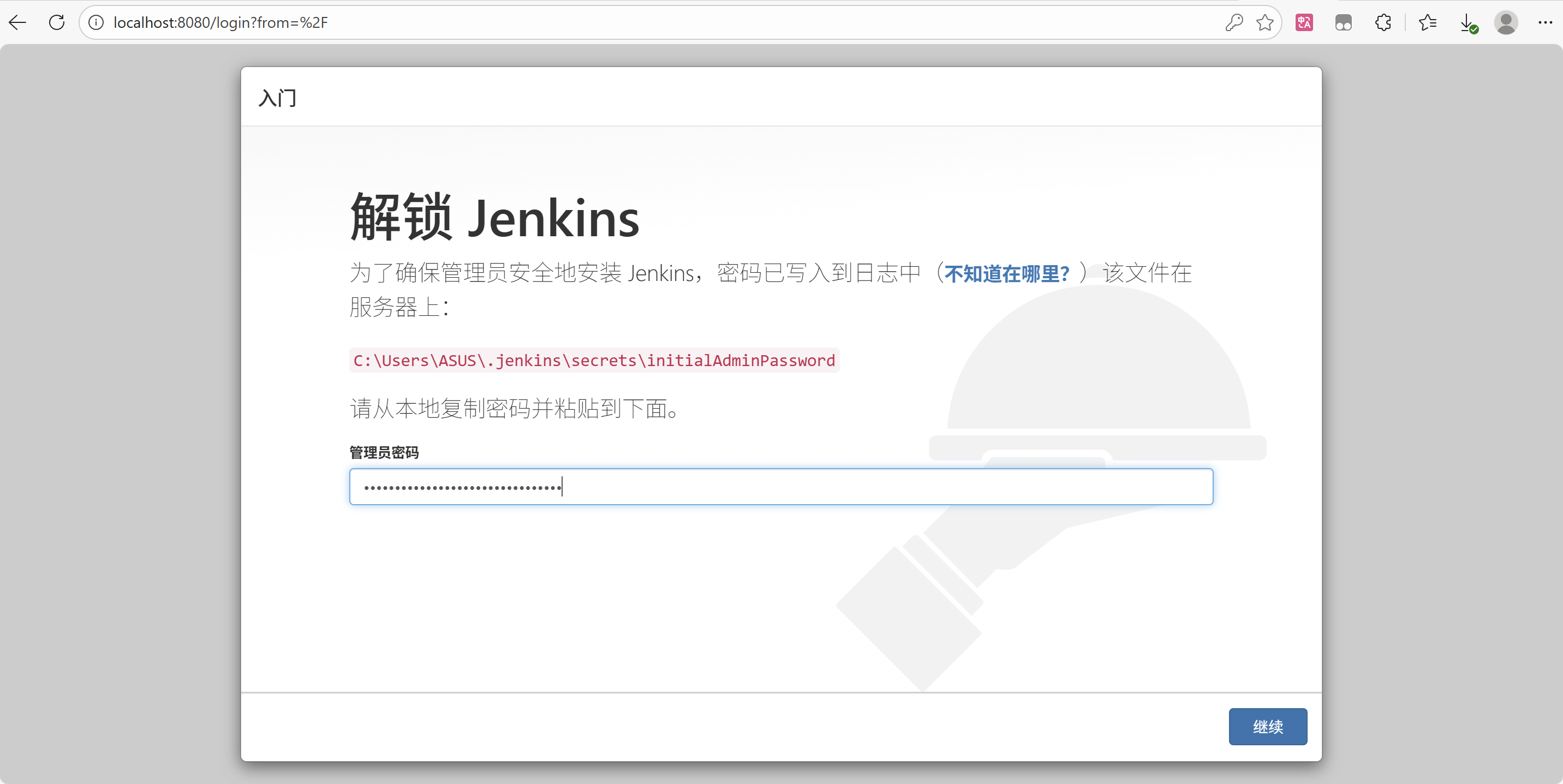This screenshot has width=1563, height=784.
Task: Open the Favorites list icon
Action: coord(1428,22)
